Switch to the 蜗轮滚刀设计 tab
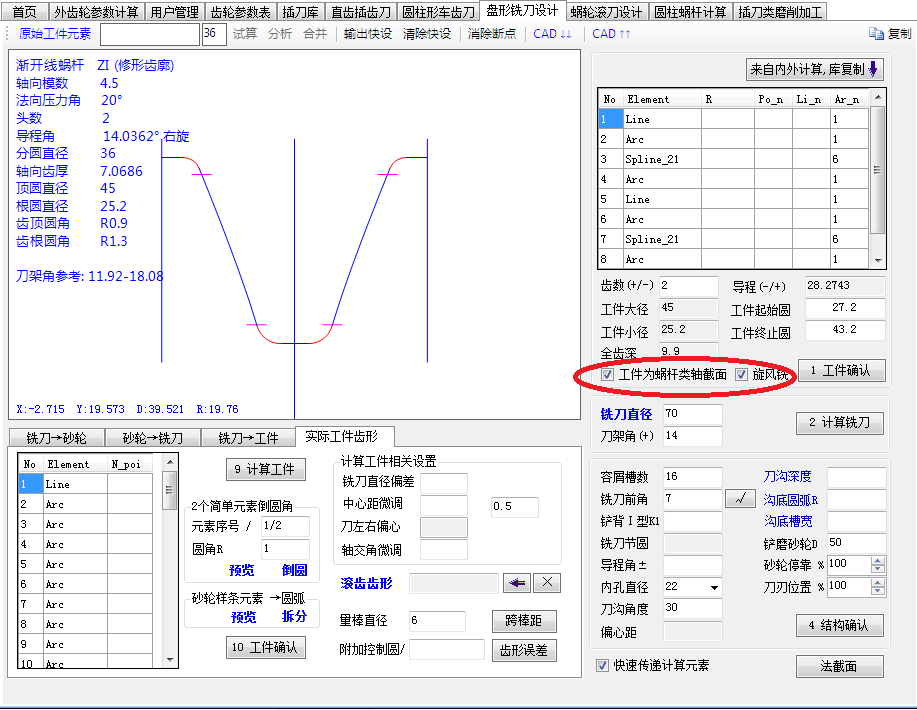 click(606, 13)
